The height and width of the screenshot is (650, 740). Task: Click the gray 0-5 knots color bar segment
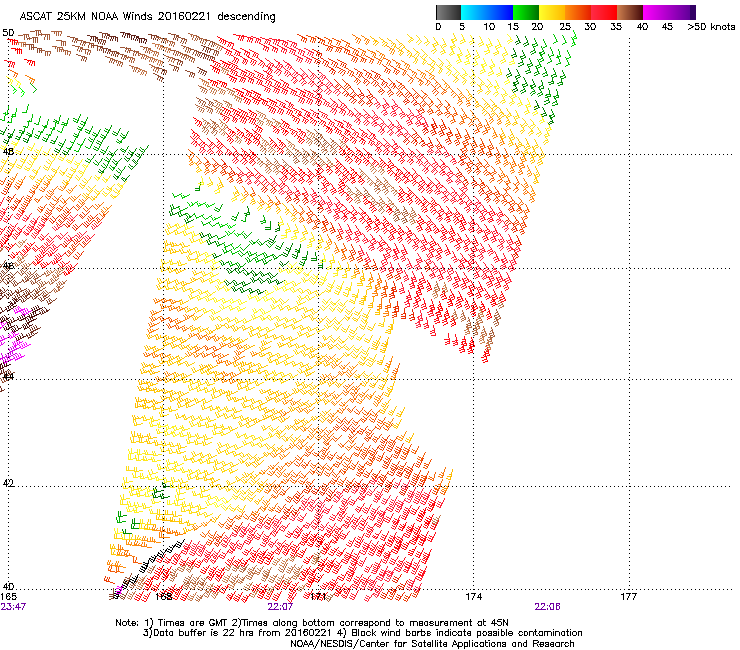[x=448, y=12]
